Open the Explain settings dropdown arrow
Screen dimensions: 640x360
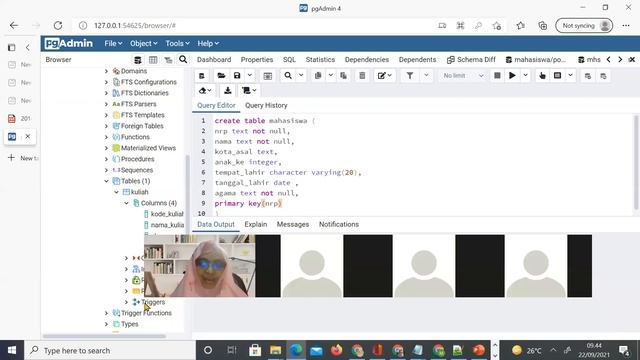coord(570,76)
